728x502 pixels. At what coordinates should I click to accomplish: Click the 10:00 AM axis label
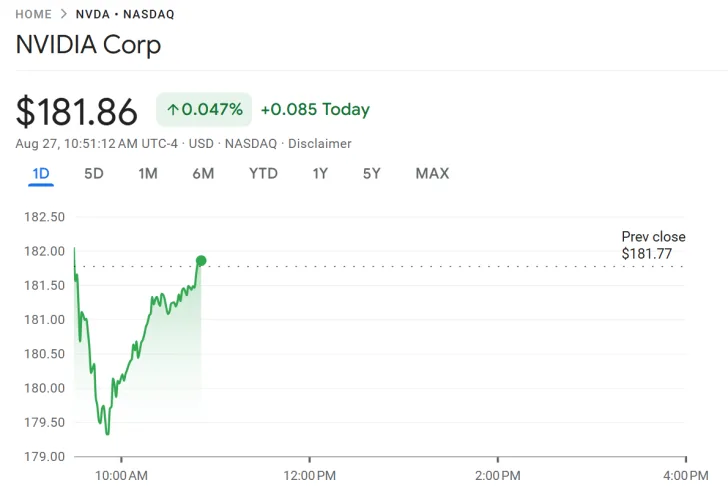121,474
